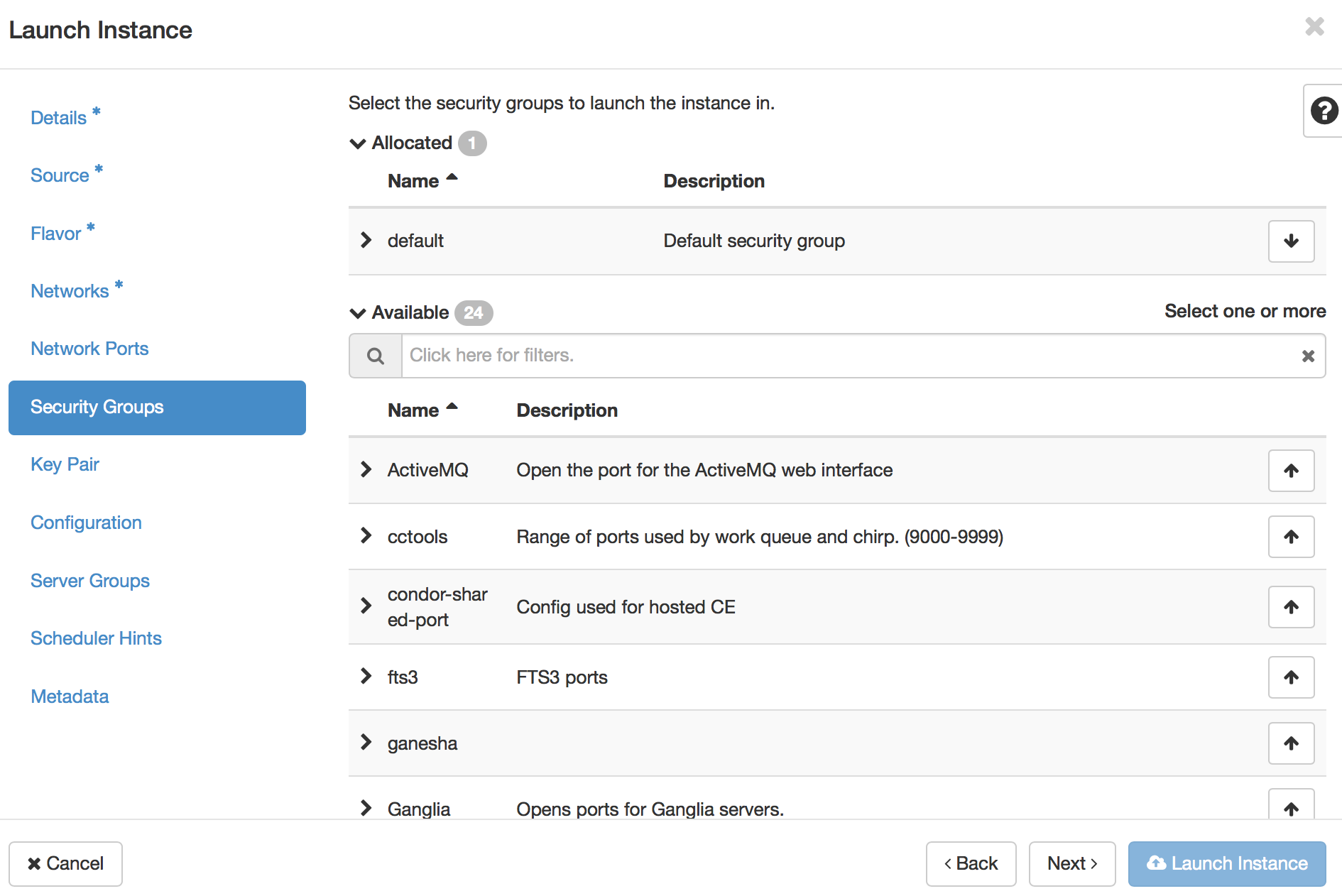Open the help question mark icon
Image resolution: width=1342 pixels, height=896 pixels.
click(1324, 111)
